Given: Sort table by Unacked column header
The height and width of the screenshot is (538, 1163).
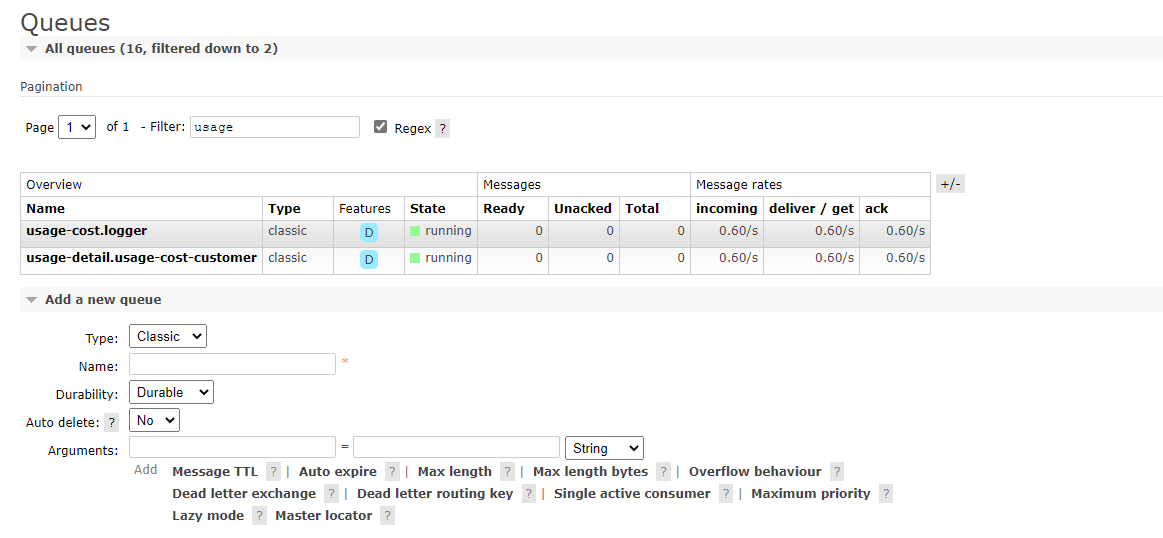Looking at the screenshot, I should pyautogui.click(x=583, y=209).
